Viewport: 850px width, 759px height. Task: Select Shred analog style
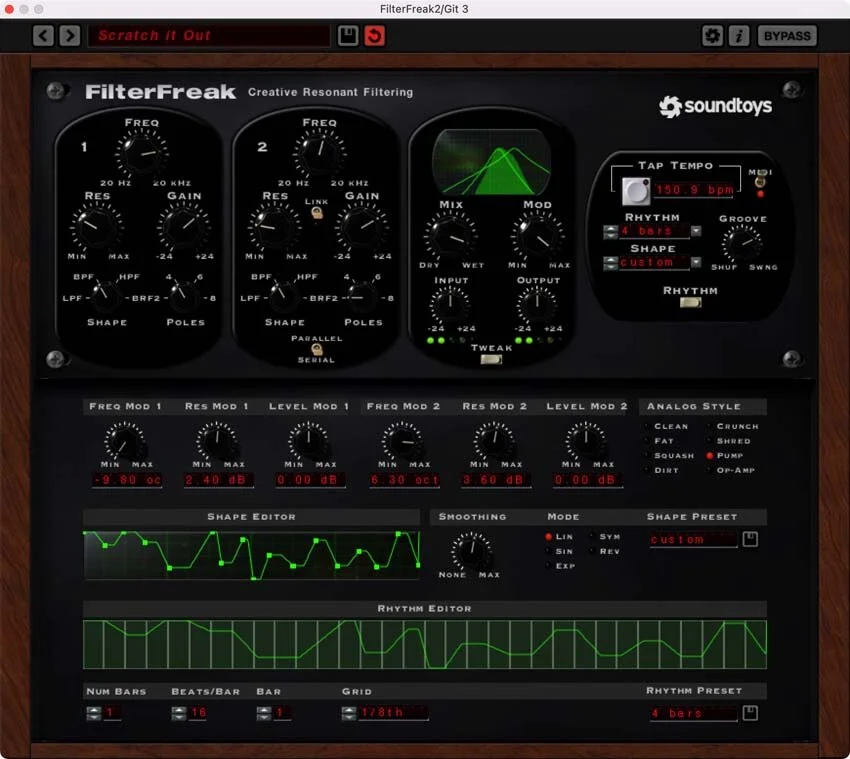[729, 441]
